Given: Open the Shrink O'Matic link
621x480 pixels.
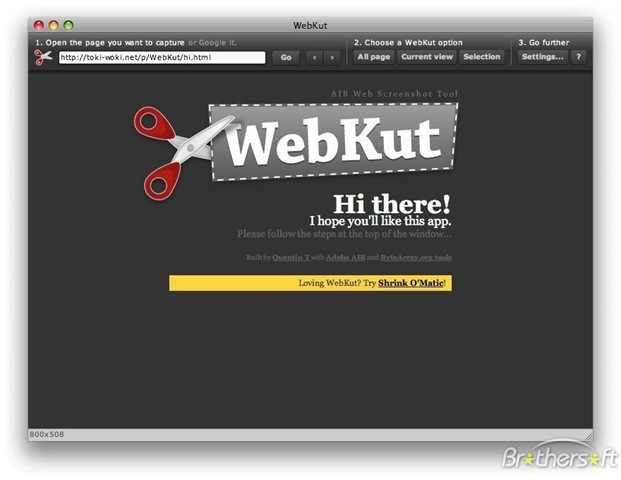Looking at the screenshot, I should click(410, 284).
